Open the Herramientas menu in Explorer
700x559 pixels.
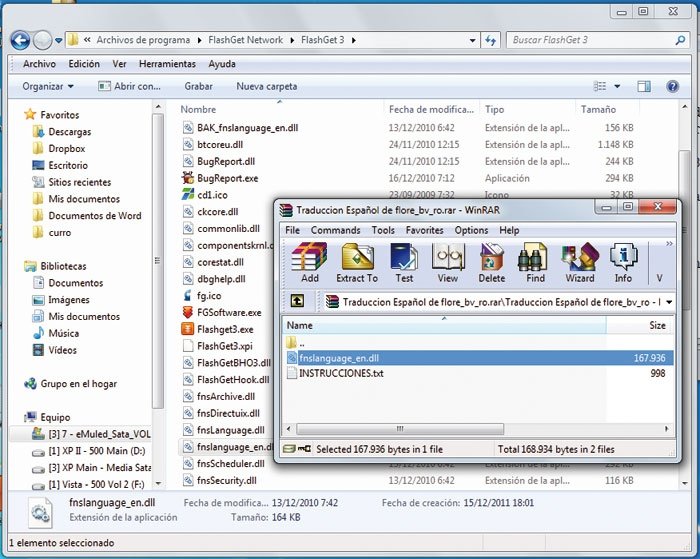coord(167,64)
